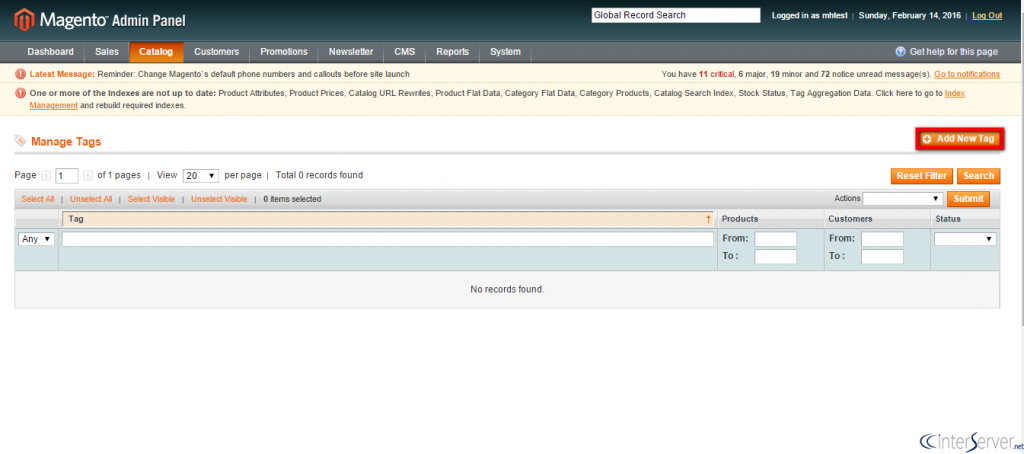This screenshot has height=454, width=1024.
Task: Click the page number input field
Action: pyautogui.click(x=67, y=176)
